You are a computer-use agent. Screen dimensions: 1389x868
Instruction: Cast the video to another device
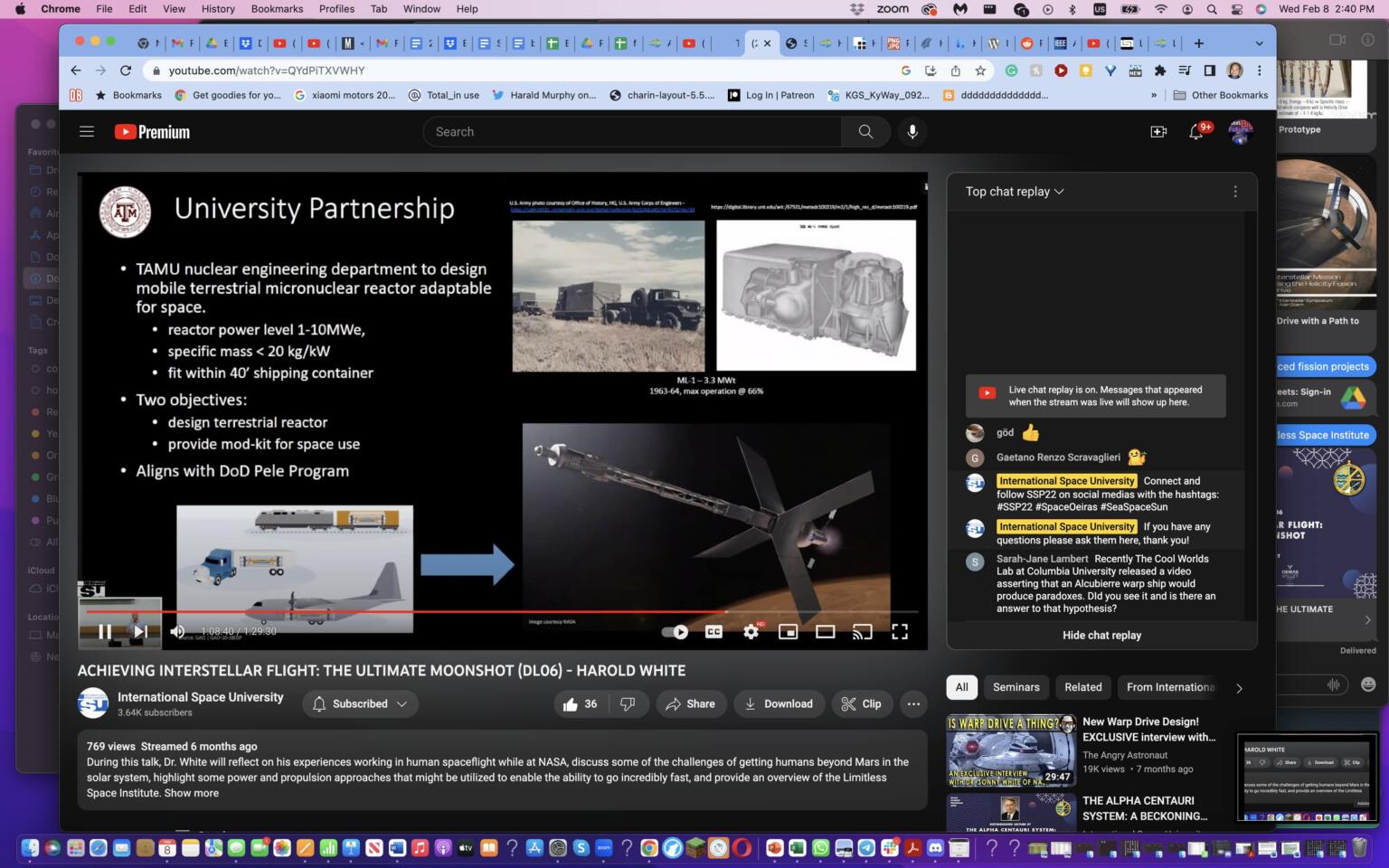click(x=861, y=632)
